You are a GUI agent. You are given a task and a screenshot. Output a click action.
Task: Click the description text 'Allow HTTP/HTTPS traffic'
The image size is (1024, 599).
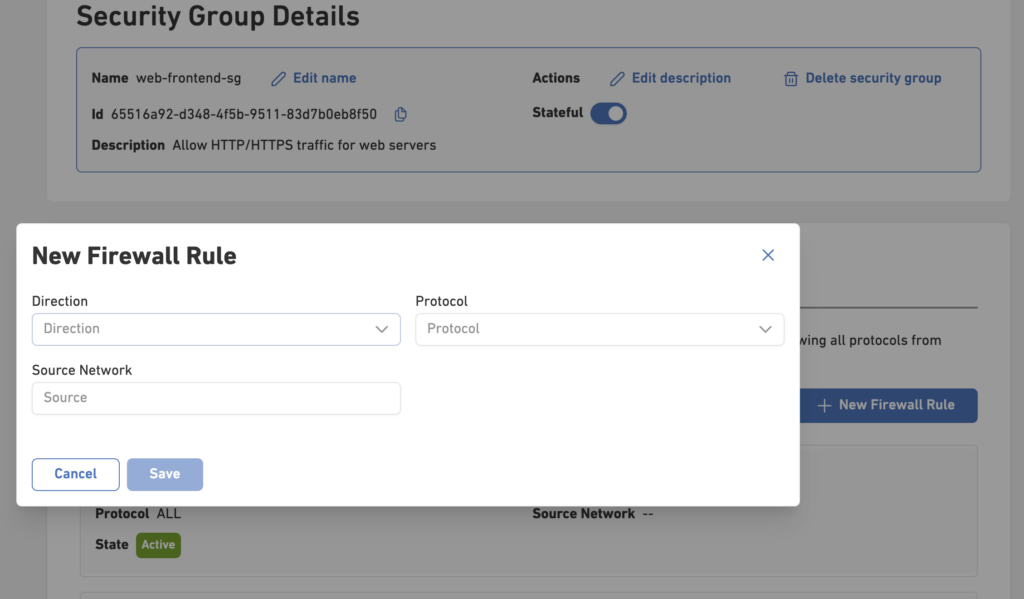[x=253, y=145]
